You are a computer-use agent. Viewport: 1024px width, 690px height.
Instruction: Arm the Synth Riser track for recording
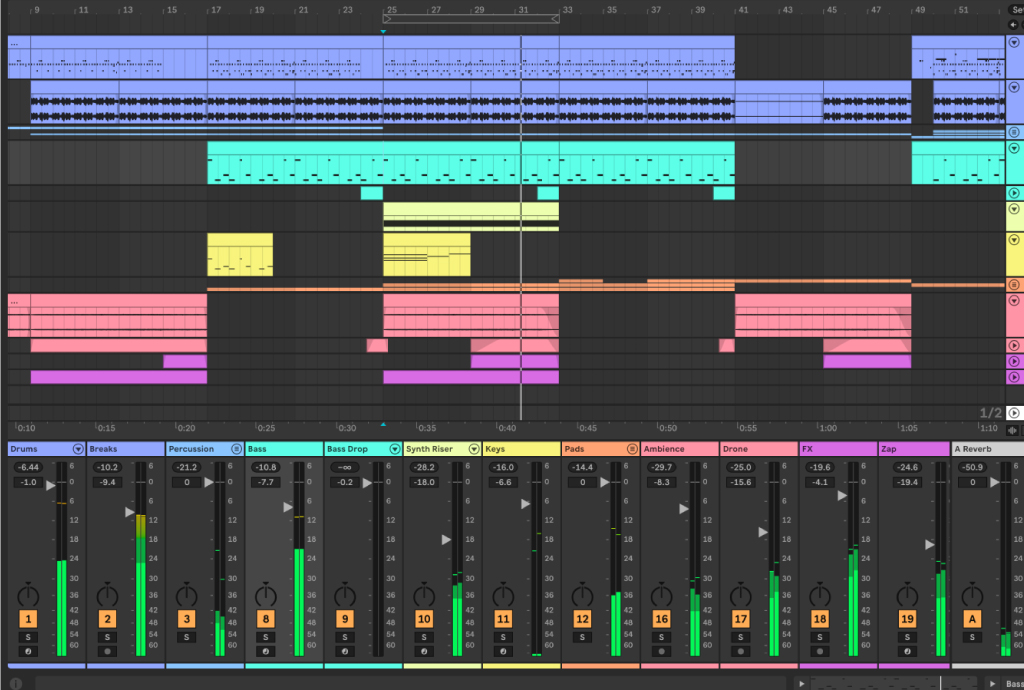[x=424, y=651]
